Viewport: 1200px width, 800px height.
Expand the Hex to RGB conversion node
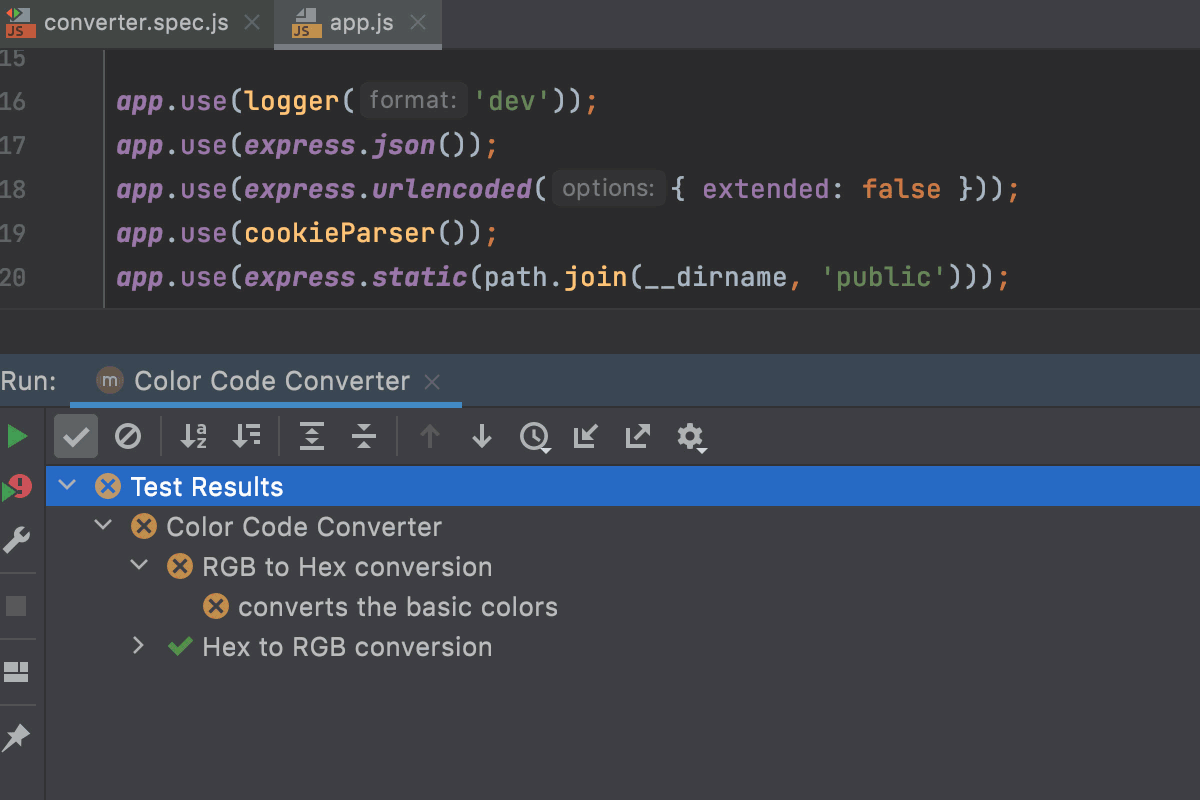[x=139, y=646]
